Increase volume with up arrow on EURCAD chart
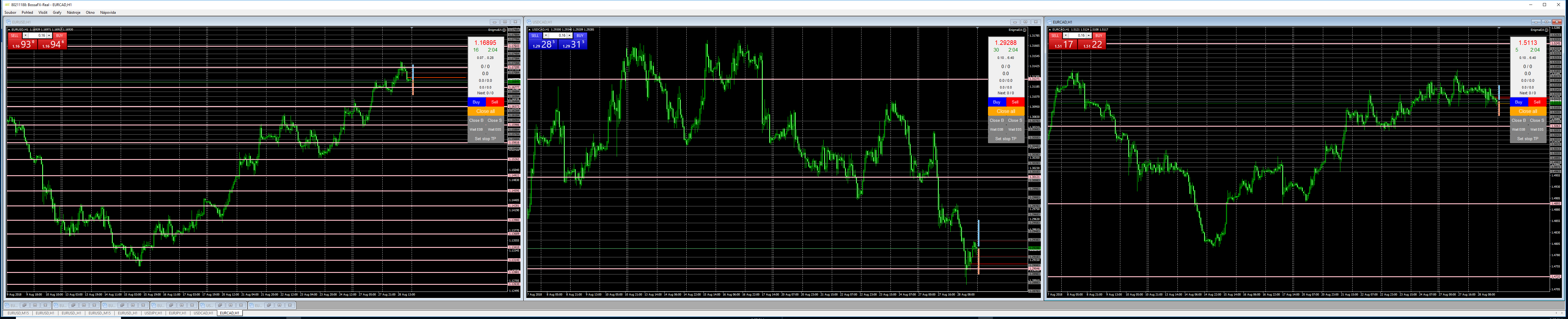 pos(1089,35)
